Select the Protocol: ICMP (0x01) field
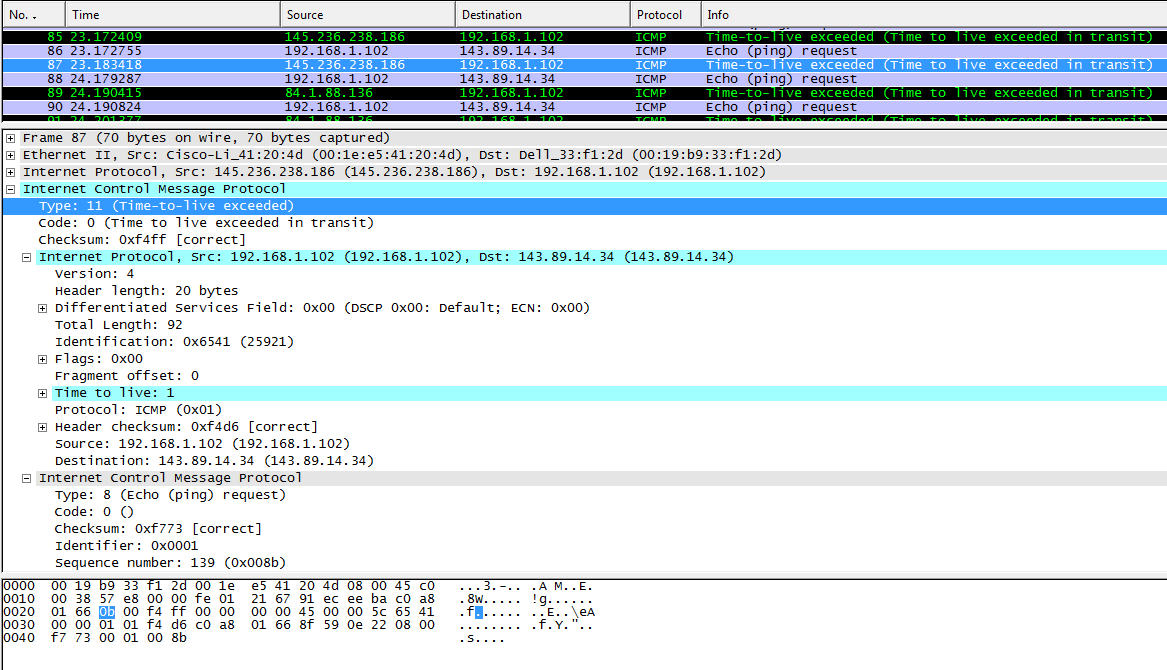Screen dimensions: 1167x670 pos(138,410)
